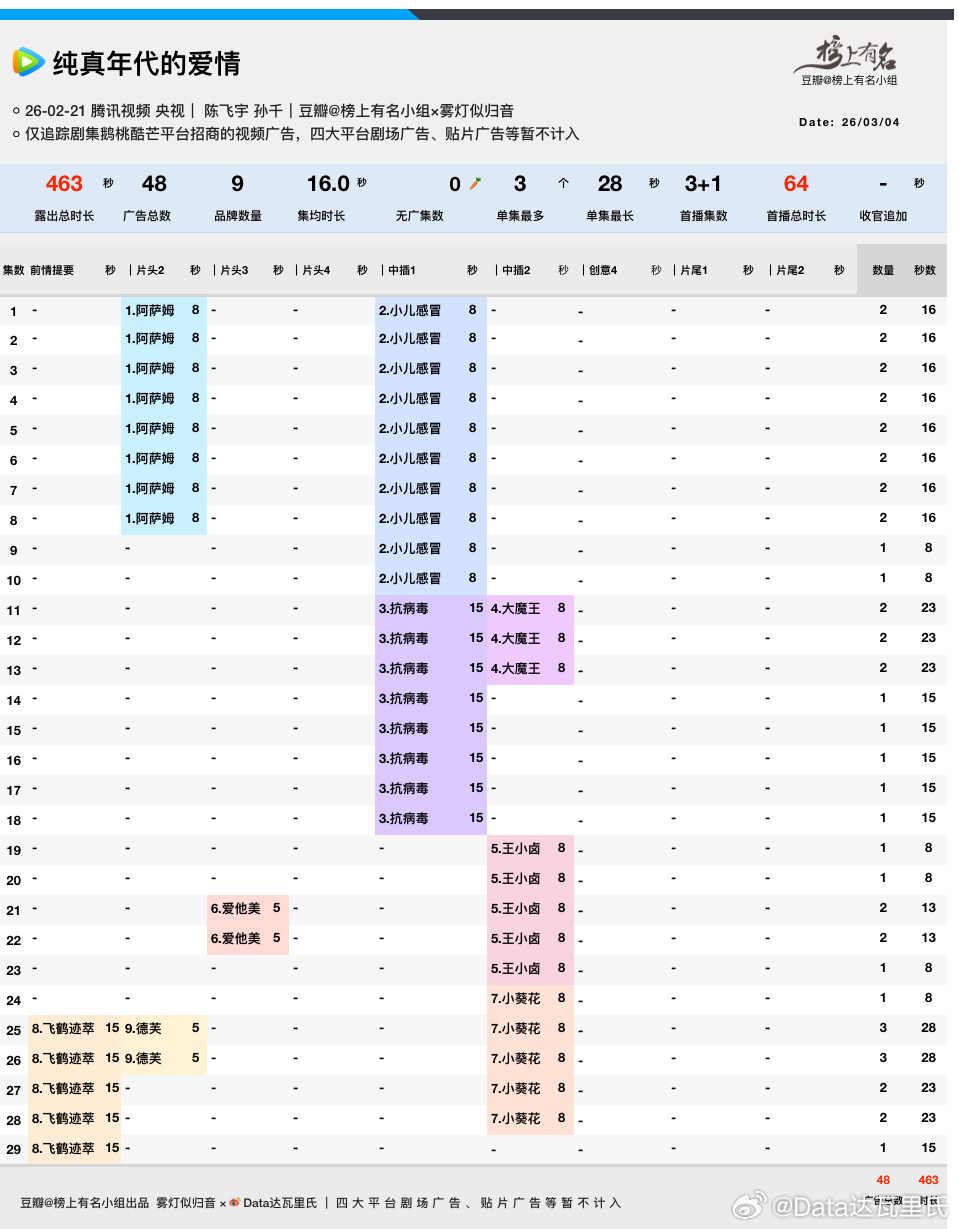Click the footer text 豆瓣@榜上有名小组出品
Screen dimensions: 958x1229
tap(85, 1203)
